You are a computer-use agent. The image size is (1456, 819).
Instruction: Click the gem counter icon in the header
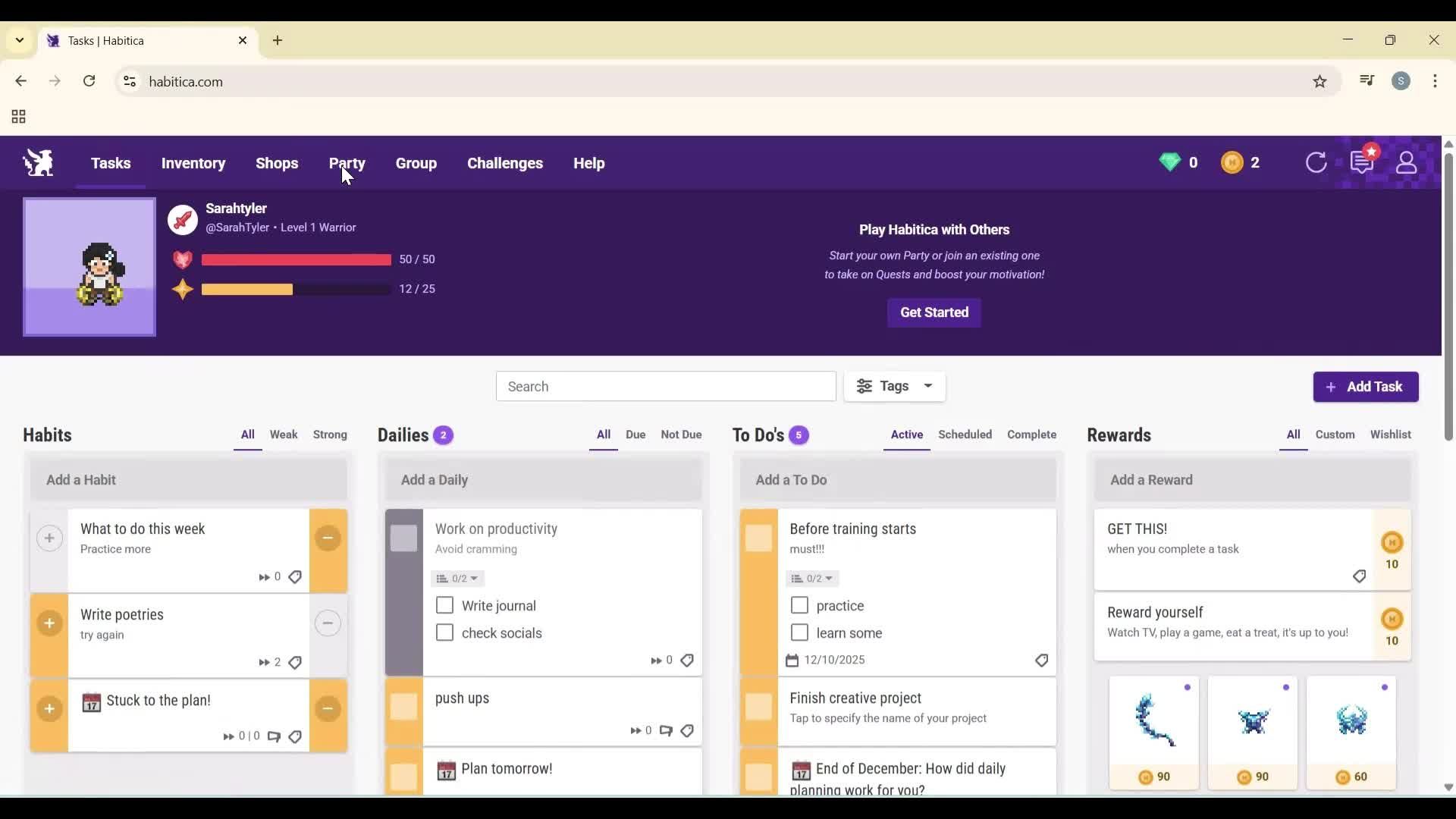(1171, 162)
